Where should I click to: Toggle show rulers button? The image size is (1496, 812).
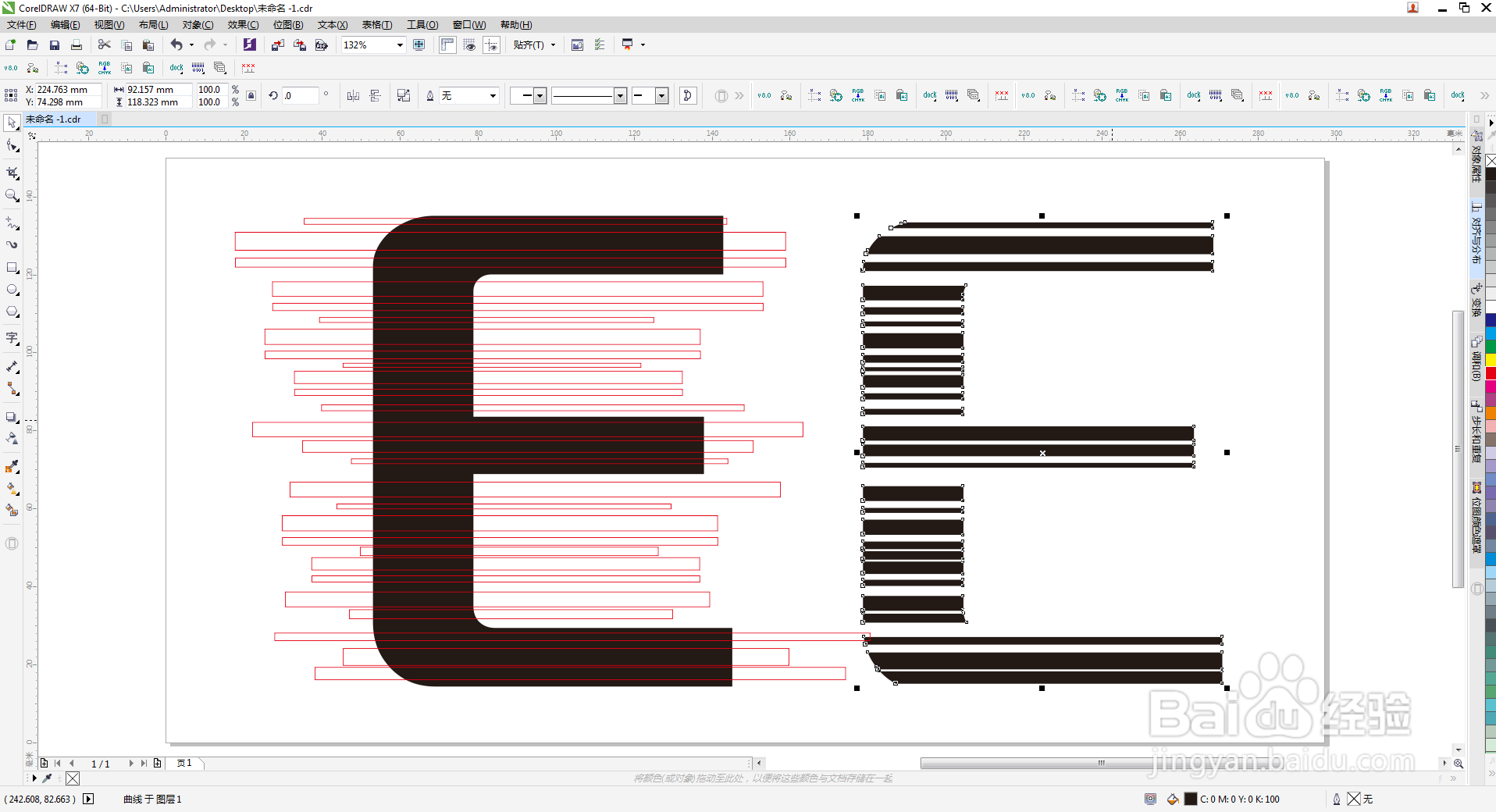(447, 45)
